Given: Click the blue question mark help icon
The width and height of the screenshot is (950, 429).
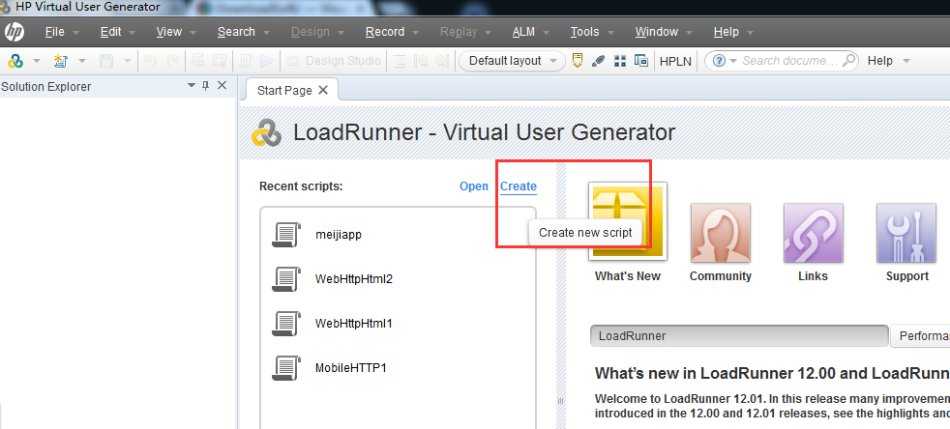Looking at the screenshot, I should pos(719,61).
